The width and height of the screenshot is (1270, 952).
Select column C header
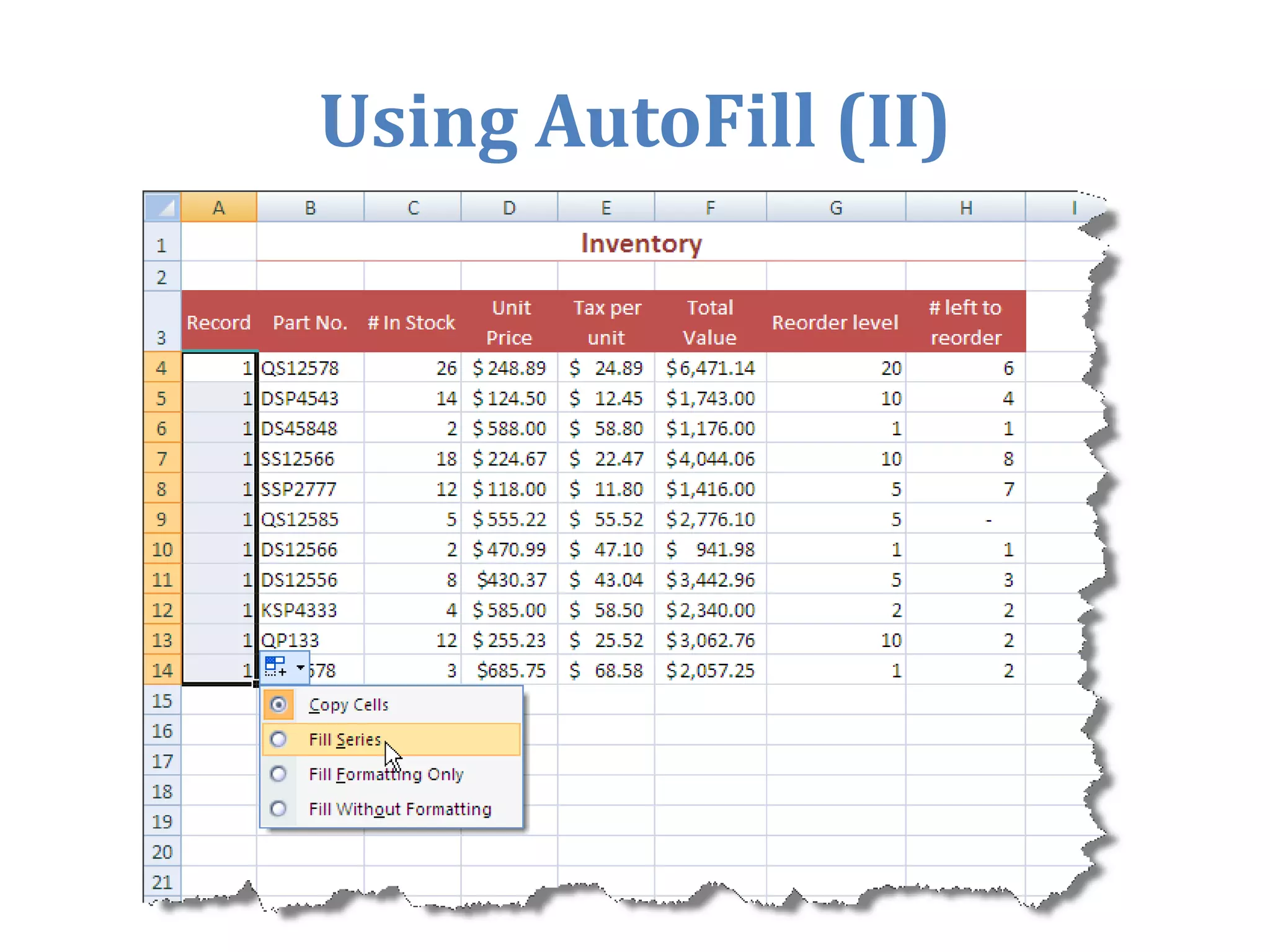pyautogui.click(x=413, y=207)
